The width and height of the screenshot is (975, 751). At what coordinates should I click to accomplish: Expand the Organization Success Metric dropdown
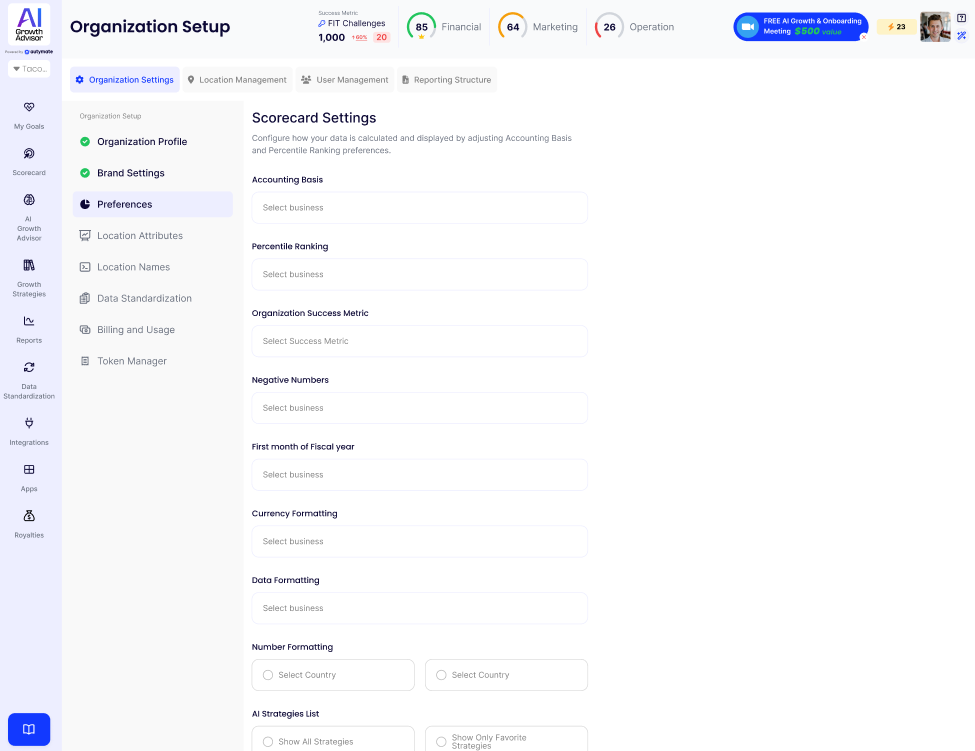[419, 341]
